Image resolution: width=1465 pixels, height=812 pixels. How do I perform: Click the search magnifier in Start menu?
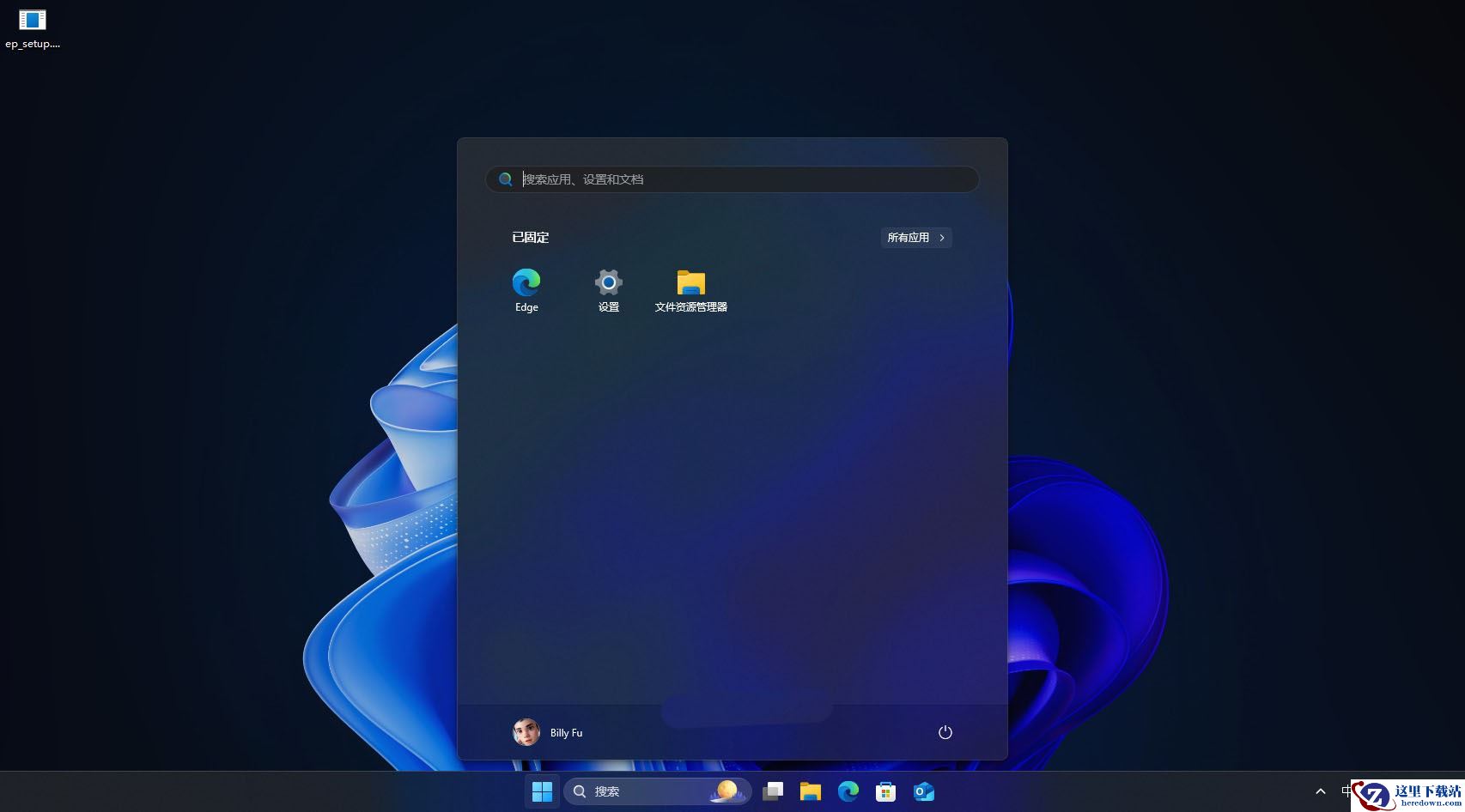(506, 179)
